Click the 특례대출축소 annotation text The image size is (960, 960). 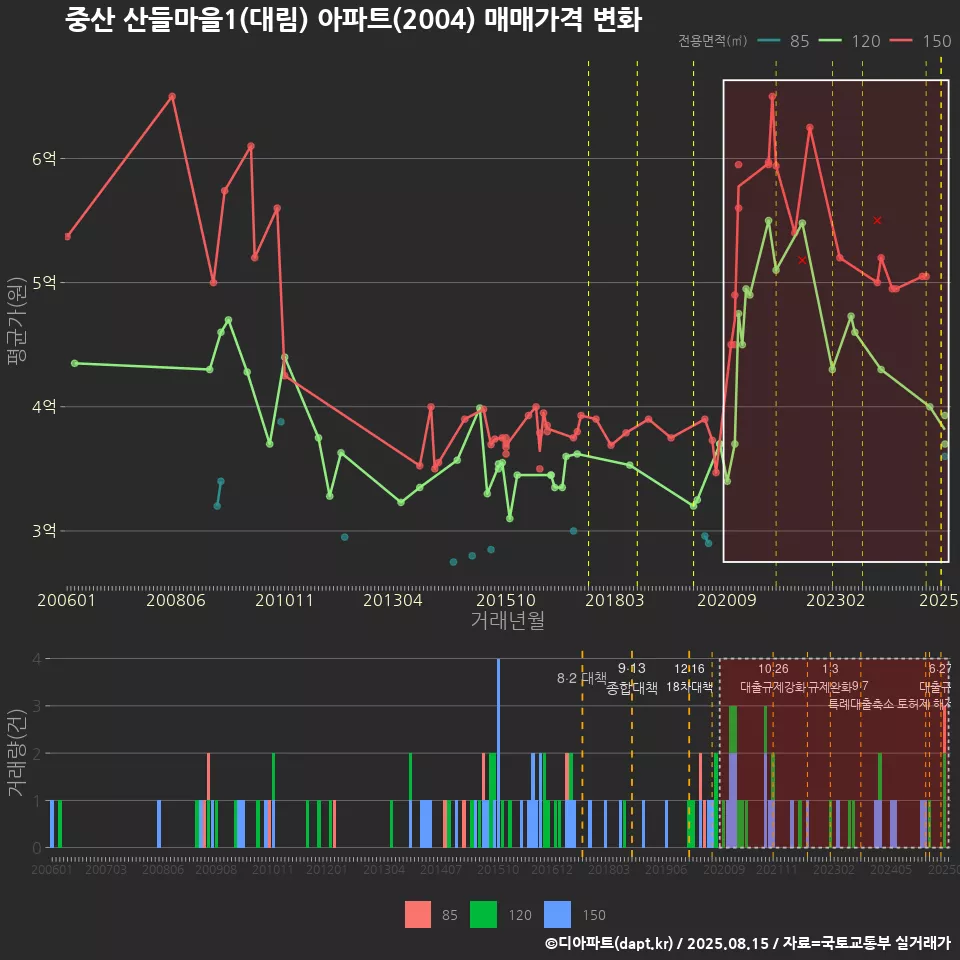(x=861, y=704)
